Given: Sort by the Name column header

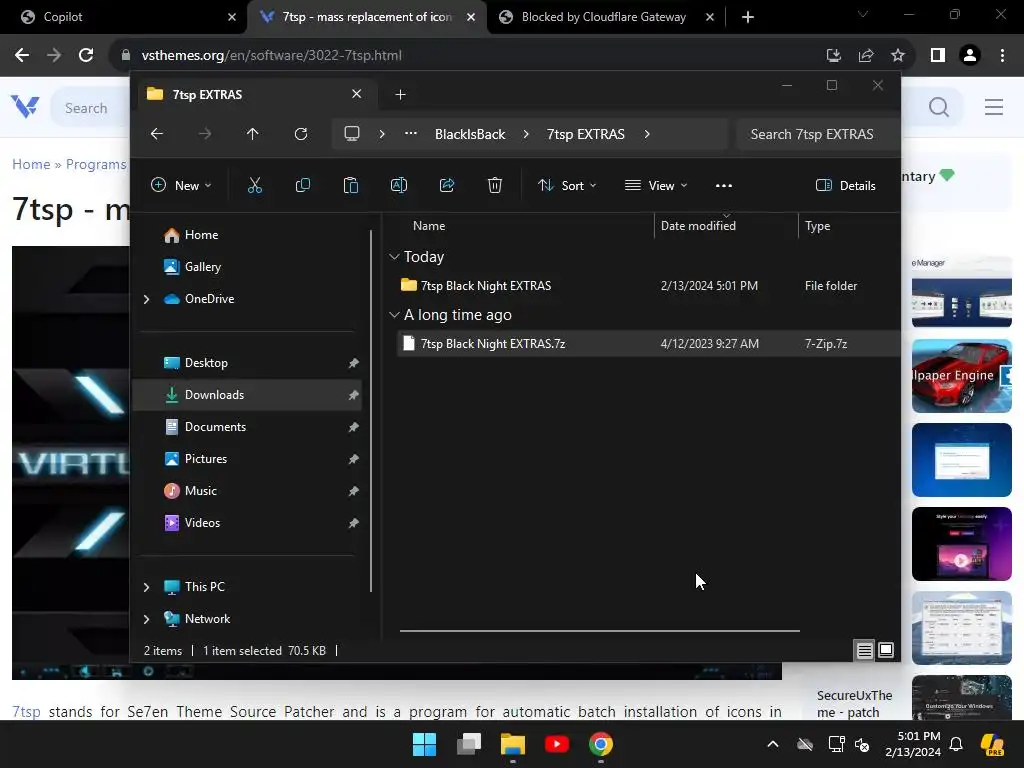Looking at the screenshot, I should coord(428,226).
